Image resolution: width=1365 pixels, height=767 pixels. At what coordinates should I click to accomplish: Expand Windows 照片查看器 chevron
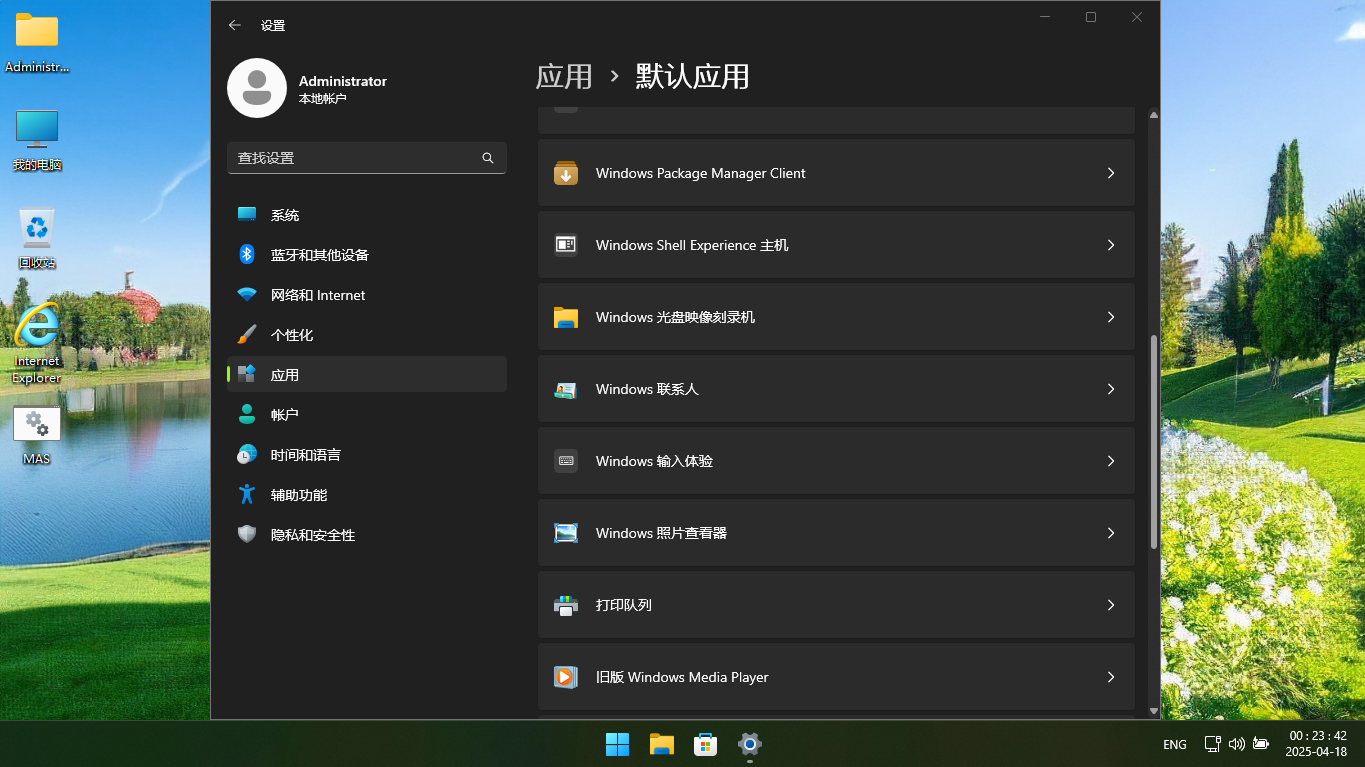pyautogui.click(x=1111, y=533)
